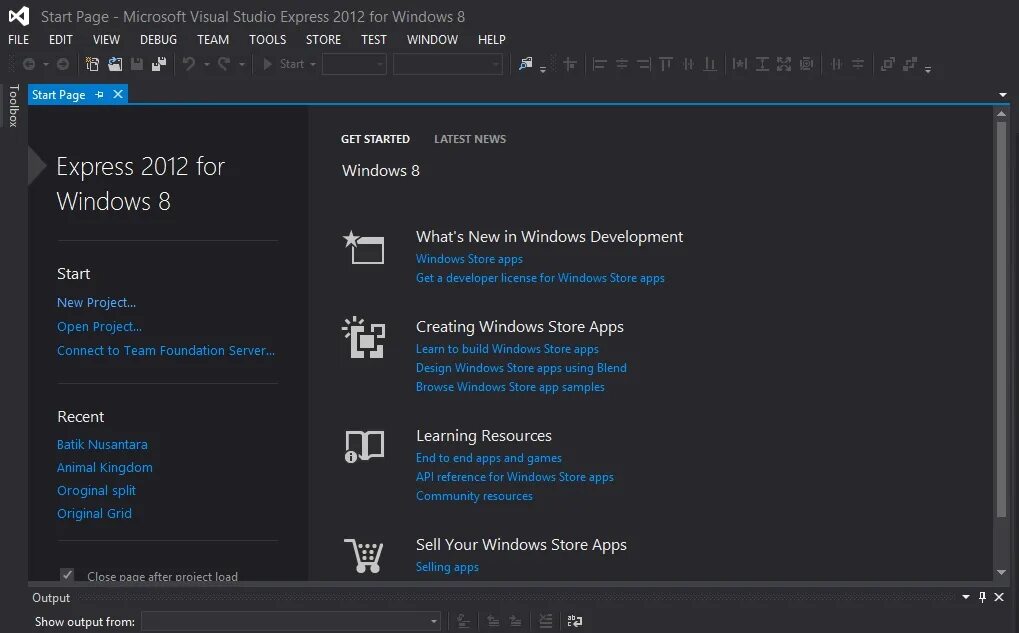Click the Navigate Backward arrow icon
The image size is (1019, 633).
[29, 64]
